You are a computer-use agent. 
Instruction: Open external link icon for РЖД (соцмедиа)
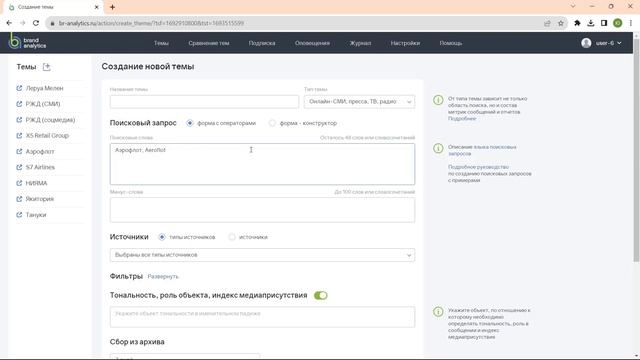(x=19, y=120)
